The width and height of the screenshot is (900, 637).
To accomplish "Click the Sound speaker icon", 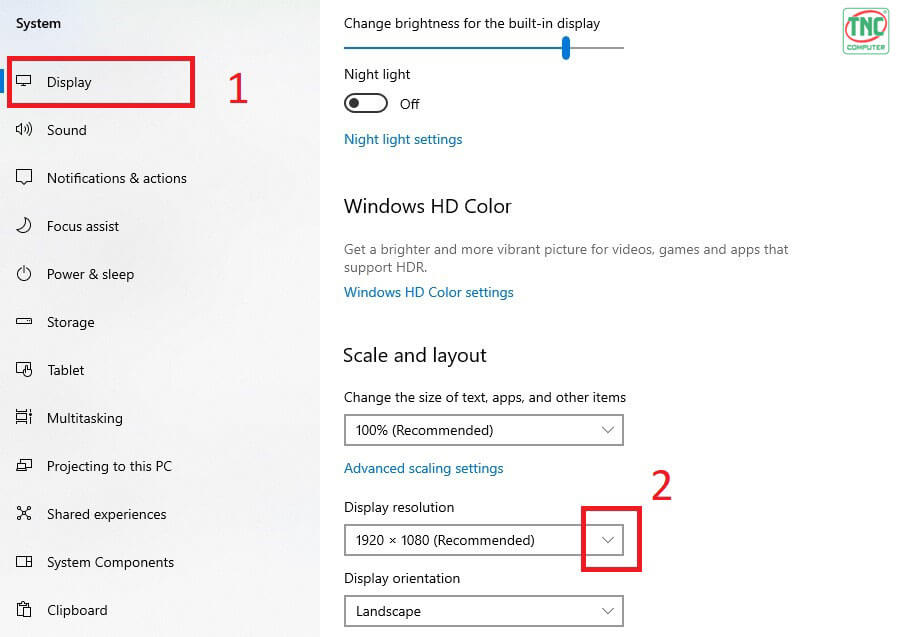I will click(x=24, y=129).
